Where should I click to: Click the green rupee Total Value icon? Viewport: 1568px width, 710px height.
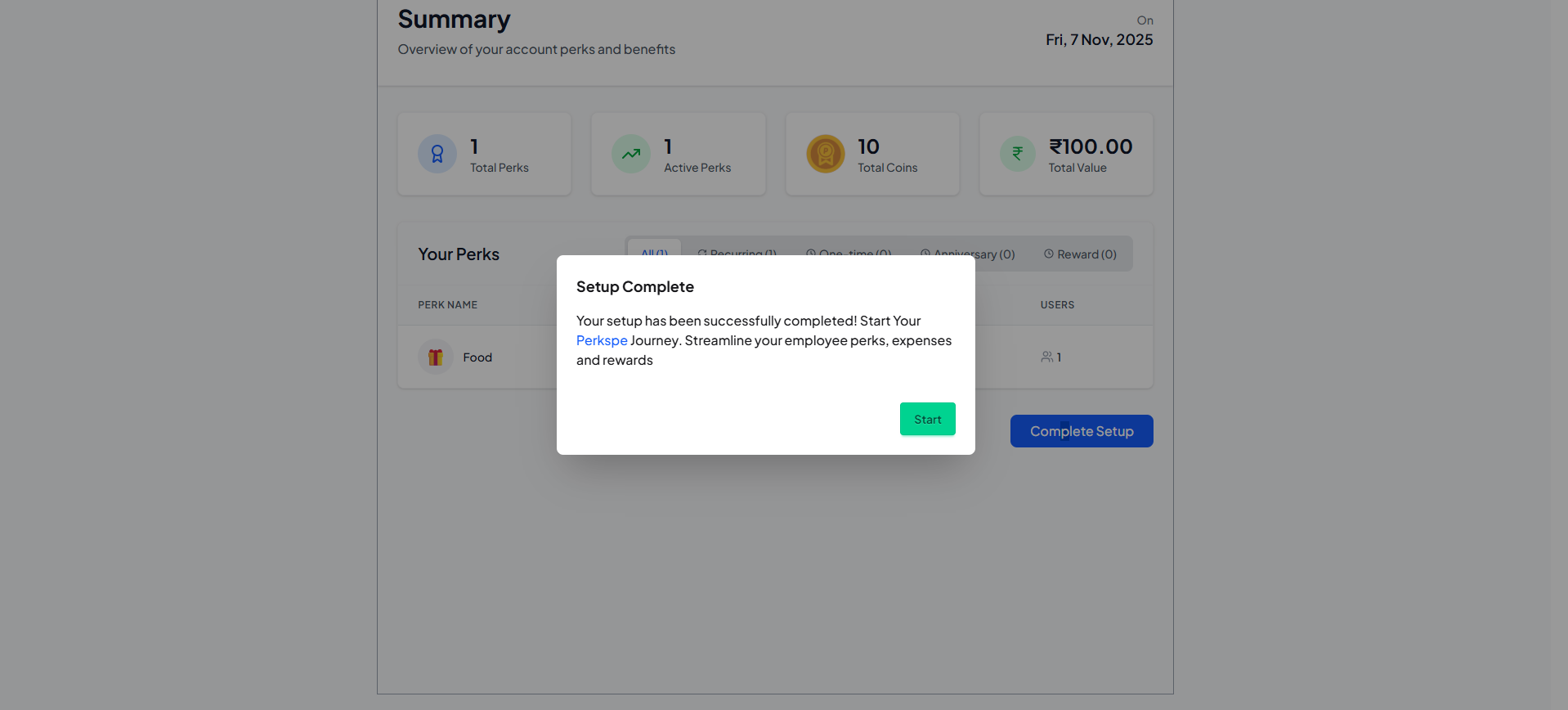(x=1018, y=154)
